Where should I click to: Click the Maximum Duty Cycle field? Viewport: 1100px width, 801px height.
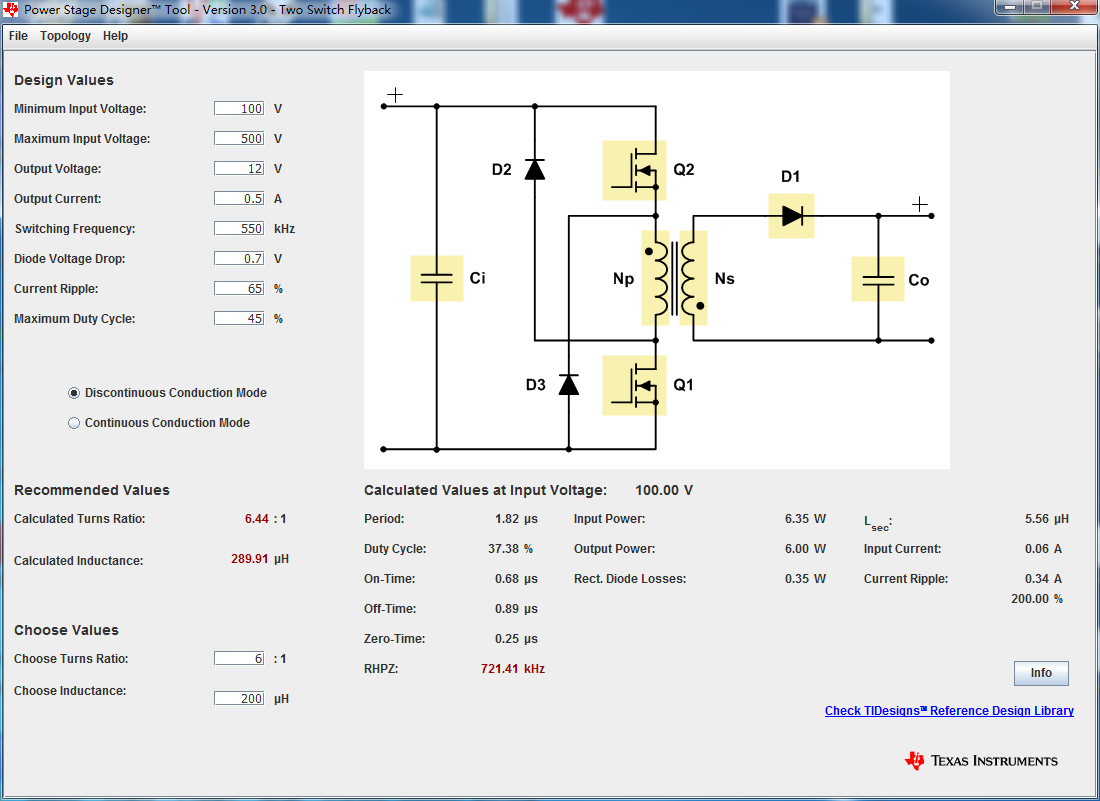tap(239, 318)
